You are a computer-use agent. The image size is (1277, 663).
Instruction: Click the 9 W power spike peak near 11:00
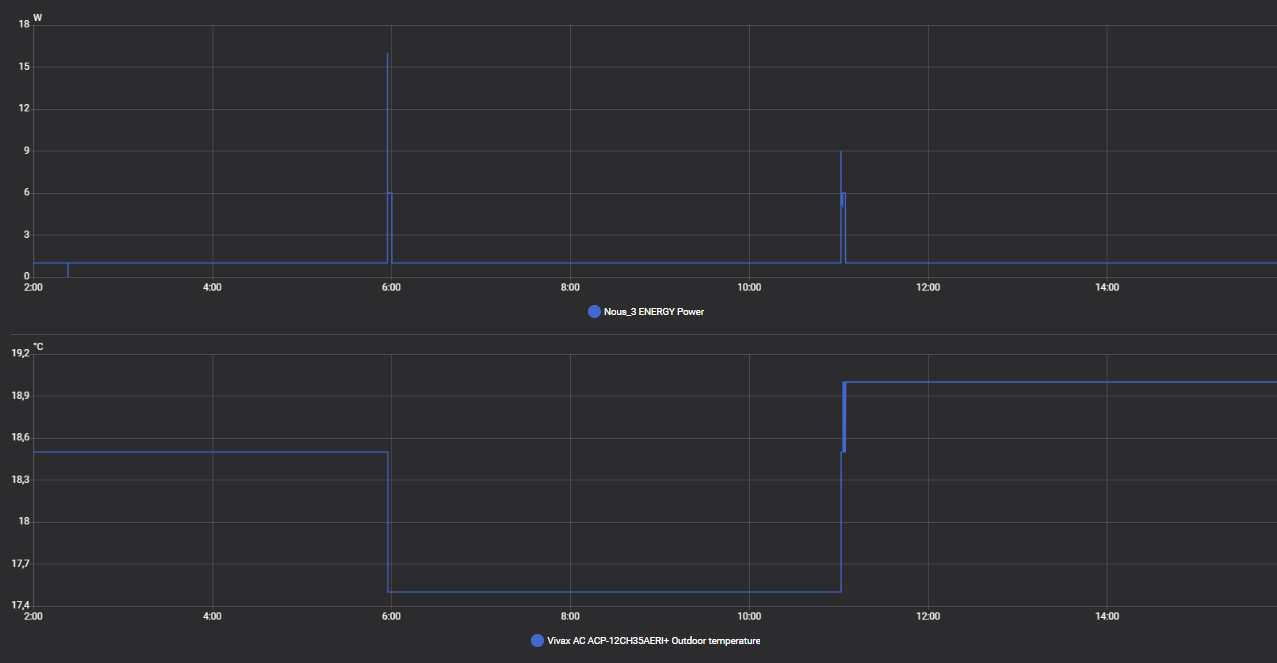click(841, 152)
